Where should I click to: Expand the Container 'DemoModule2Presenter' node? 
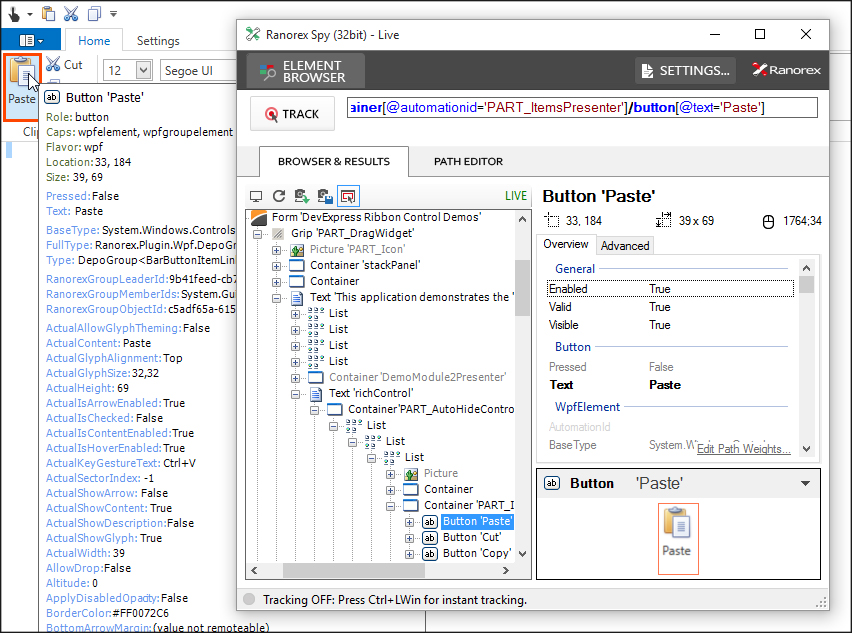click(296, 378)
